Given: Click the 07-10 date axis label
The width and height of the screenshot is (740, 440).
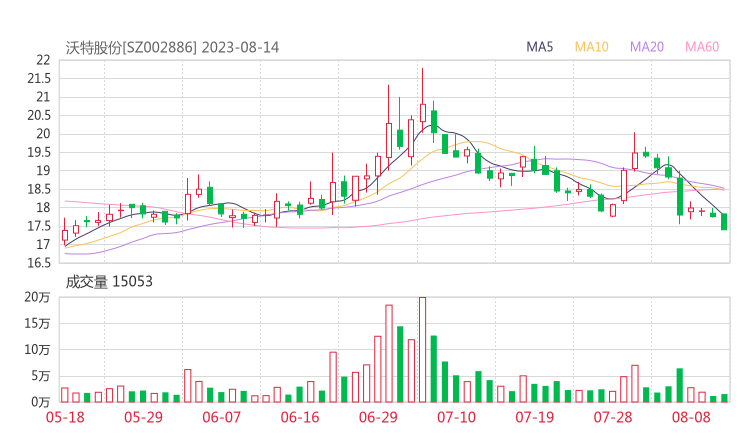Looking at the screenshot, I should pyautogui.click(x=456, y=417).
